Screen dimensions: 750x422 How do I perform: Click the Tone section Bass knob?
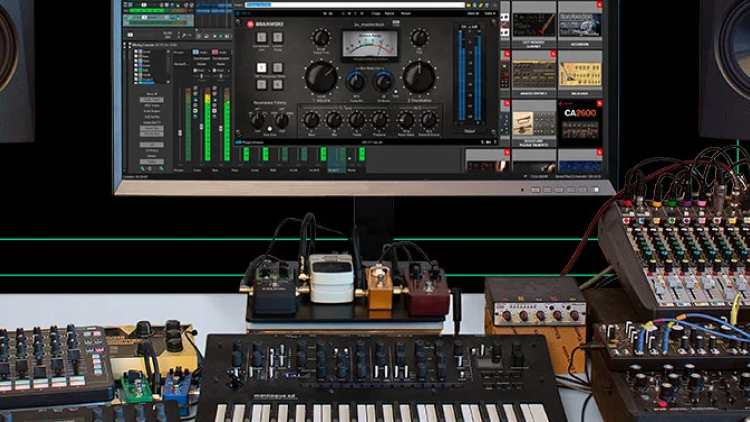[x=311, y=119]
